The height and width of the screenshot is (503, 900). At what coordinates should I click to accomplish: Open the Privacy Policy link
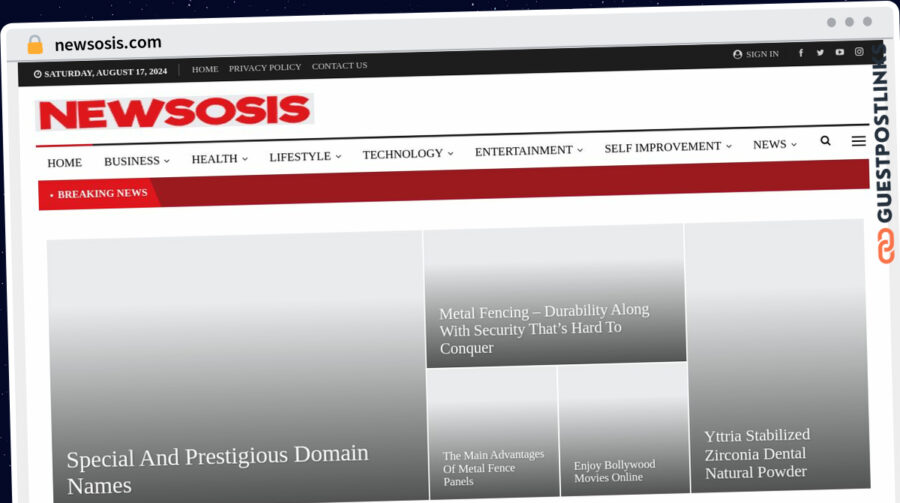click(265, 68)
